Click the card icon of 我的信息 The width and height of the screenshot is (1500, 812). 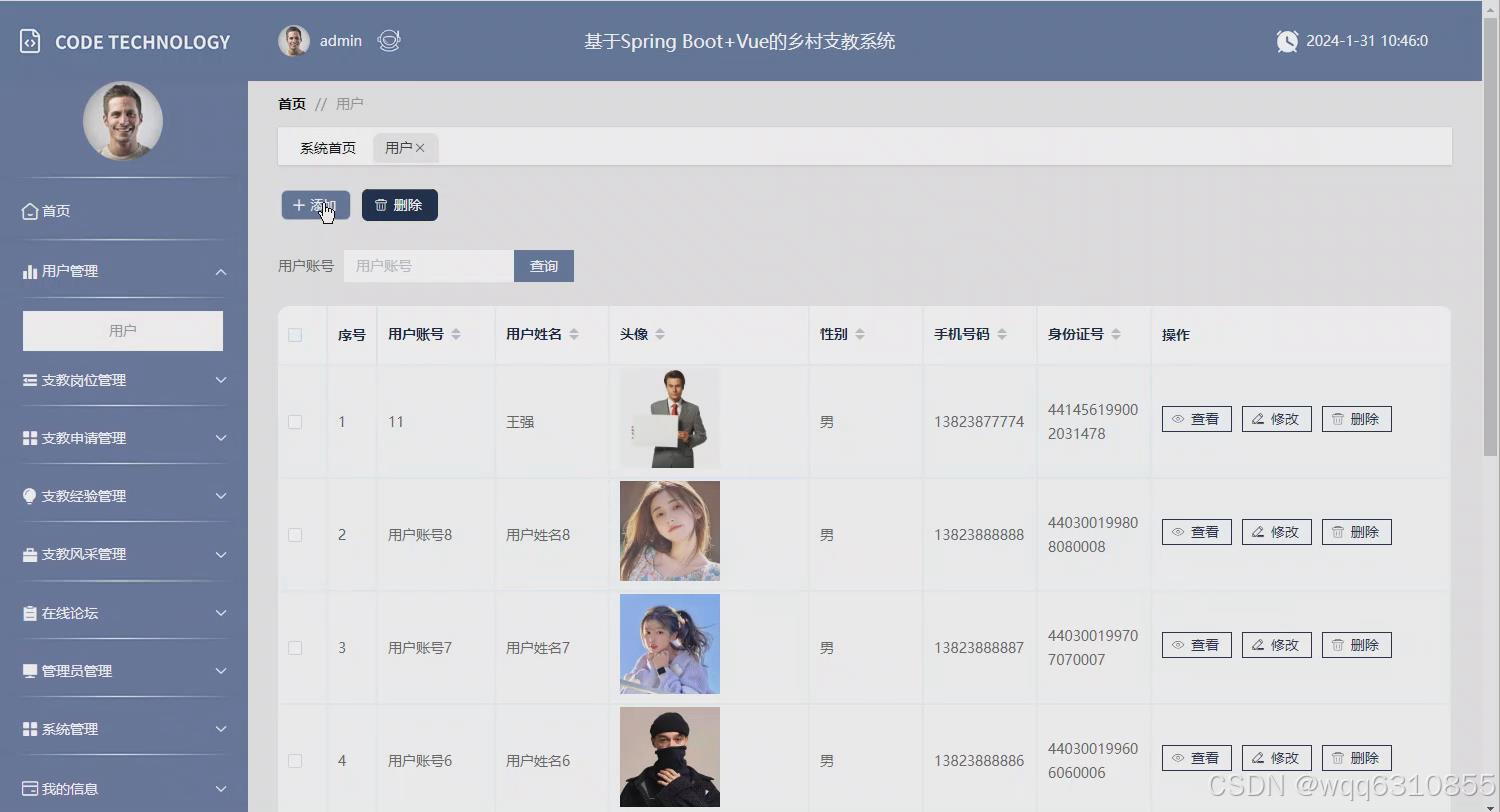(30, 789)
